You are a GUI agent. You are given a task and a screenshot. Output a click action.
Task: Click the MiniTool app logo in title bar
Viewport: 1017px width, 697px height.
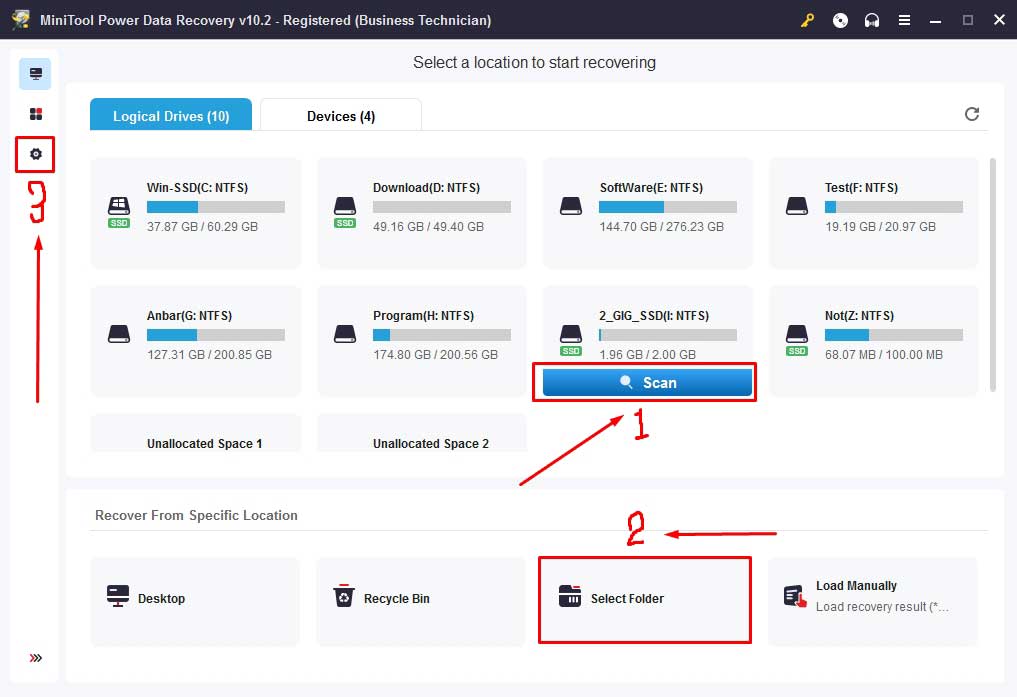tap(21, 19)
